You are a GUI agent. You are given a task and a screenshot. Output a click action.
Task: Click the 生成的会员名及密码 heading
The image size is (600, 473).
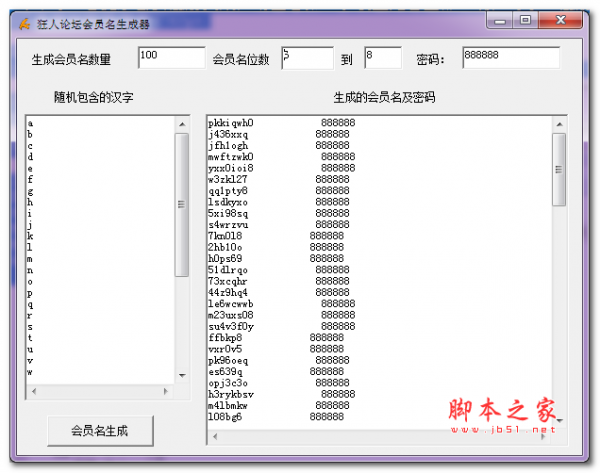[x=384, y=97]
